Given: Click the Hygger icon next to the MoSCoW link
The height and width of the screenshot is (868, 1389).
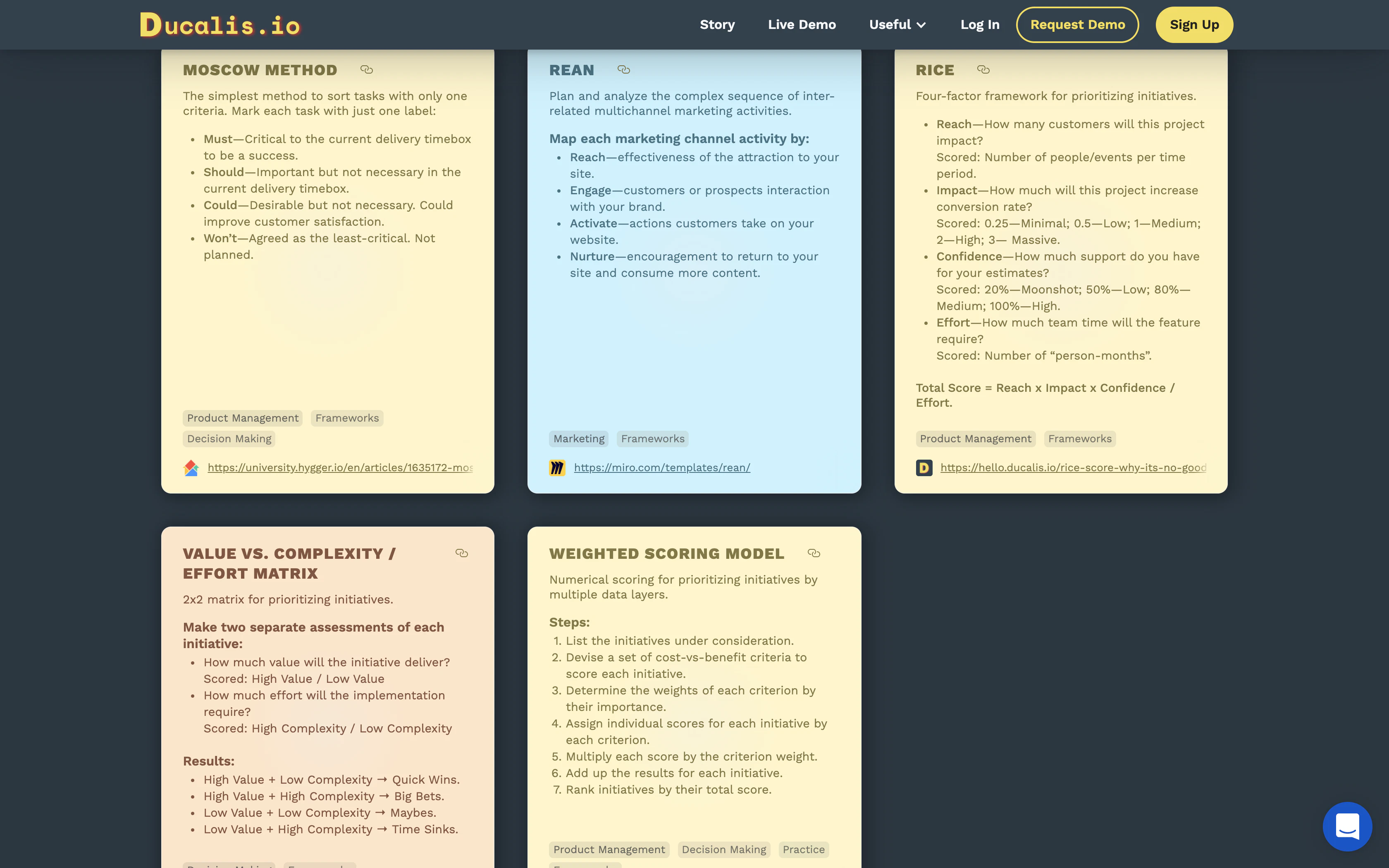Looking at the screenshot, I should [x=191, y=467].
